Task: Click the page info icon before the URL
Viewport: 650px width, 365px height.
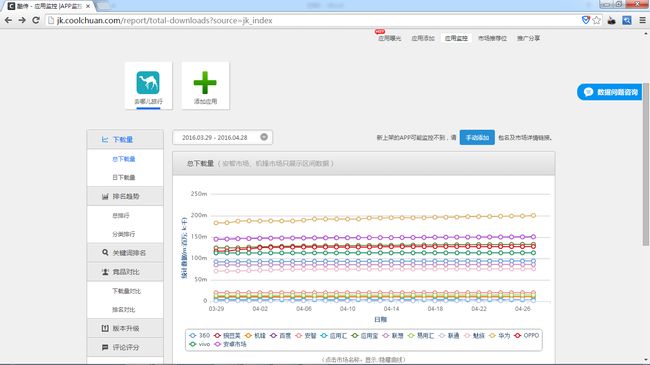Action: point(51,20)
